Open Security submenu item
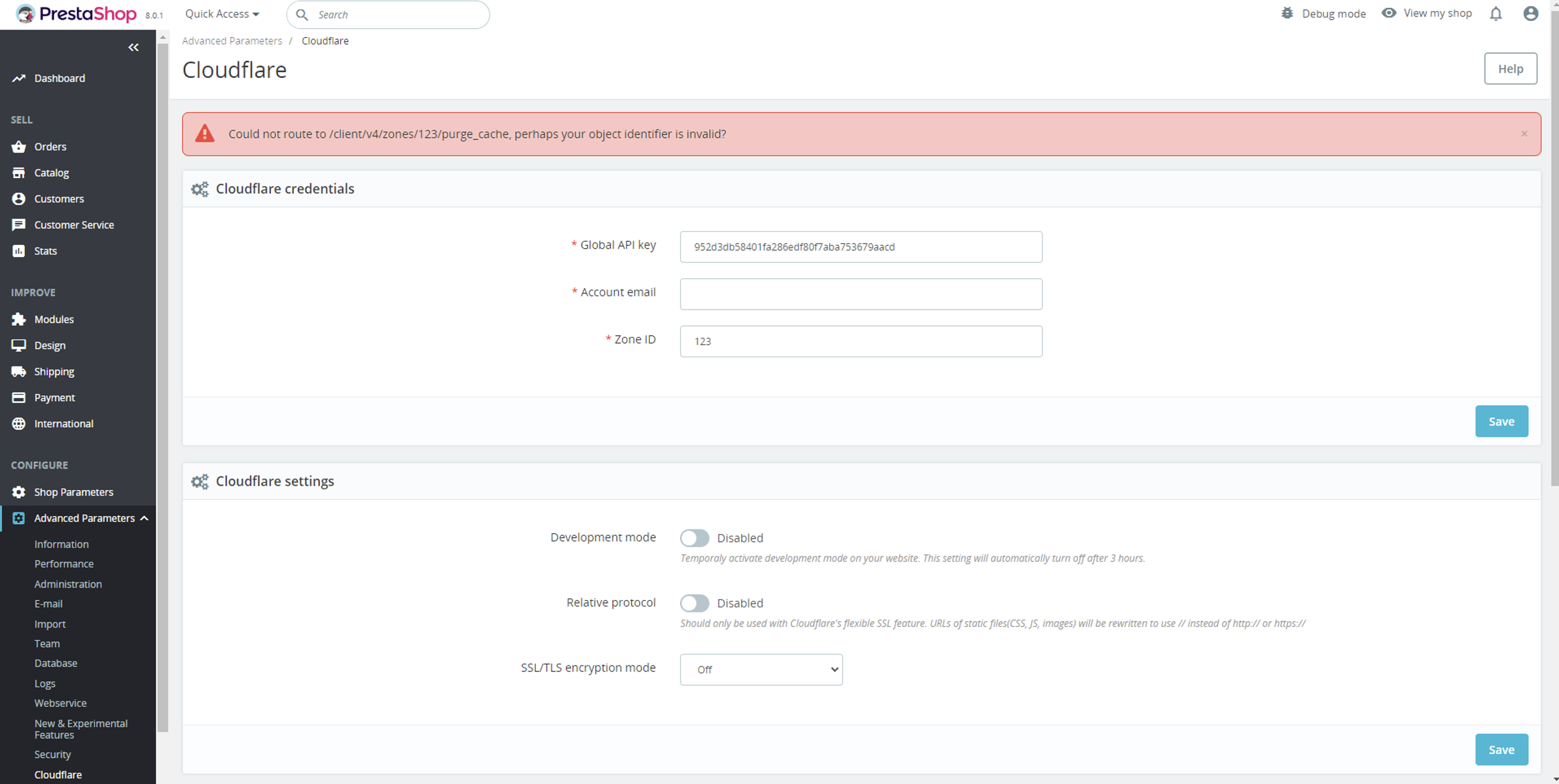Viewport: 1559px width, 784px height. (x=52, y=755)
